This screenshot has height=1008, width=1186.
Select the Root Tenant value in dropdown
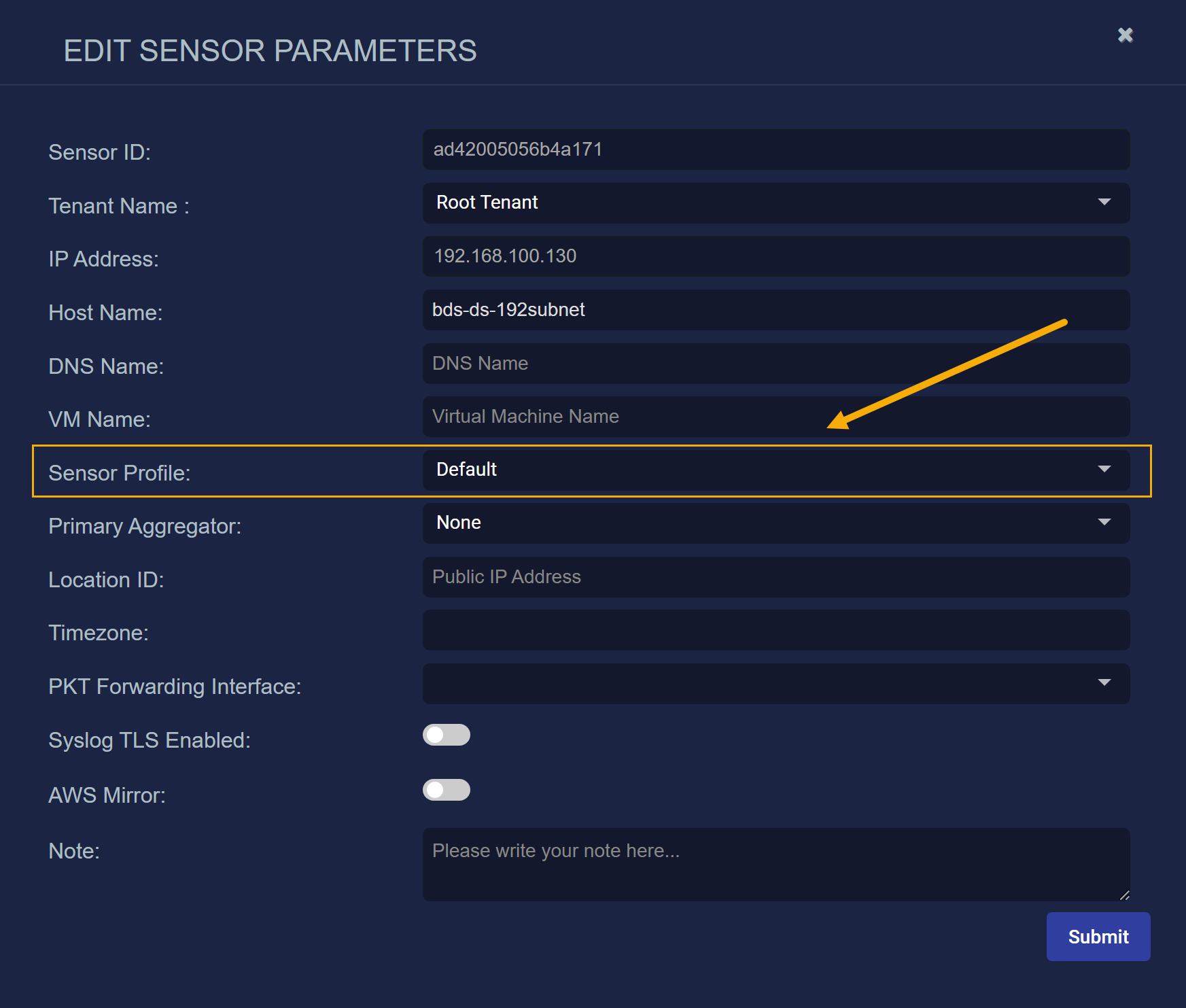[x=487, y=203]
